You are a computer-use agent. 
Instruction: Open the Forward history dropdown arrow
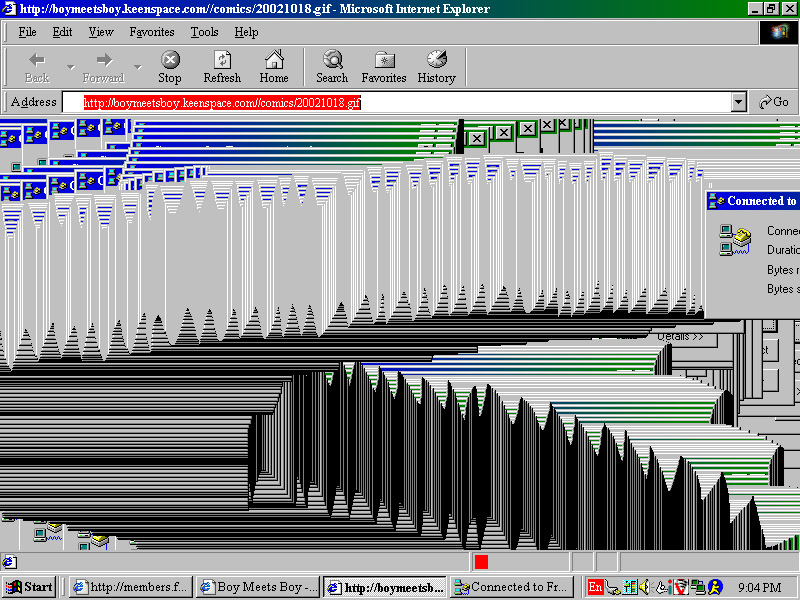(x=138, y=67)
